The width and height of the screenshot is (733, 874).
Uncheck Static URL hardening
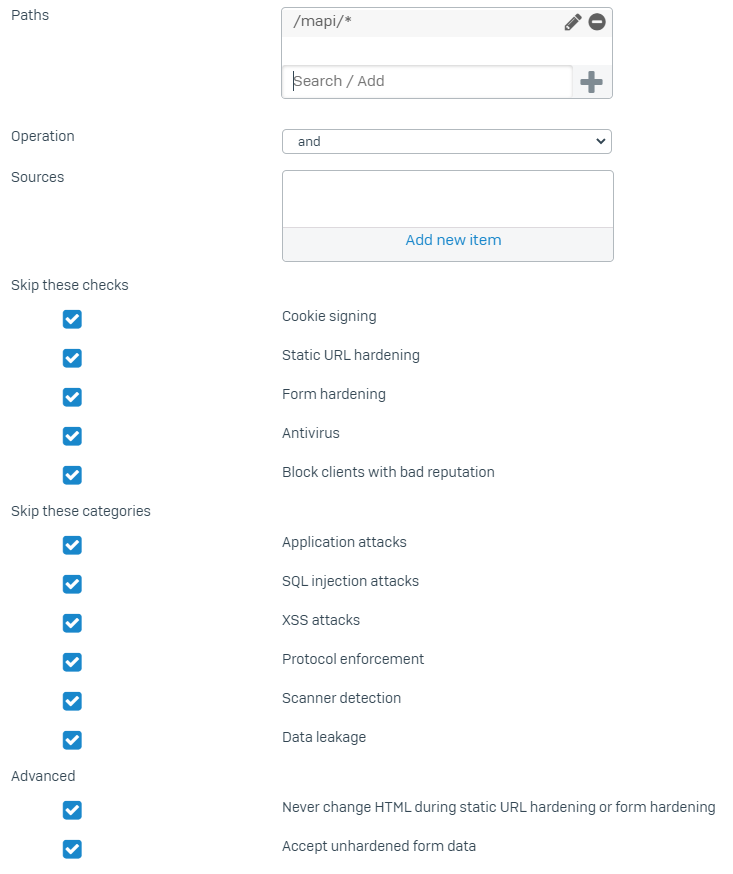[x=72, y=358]
